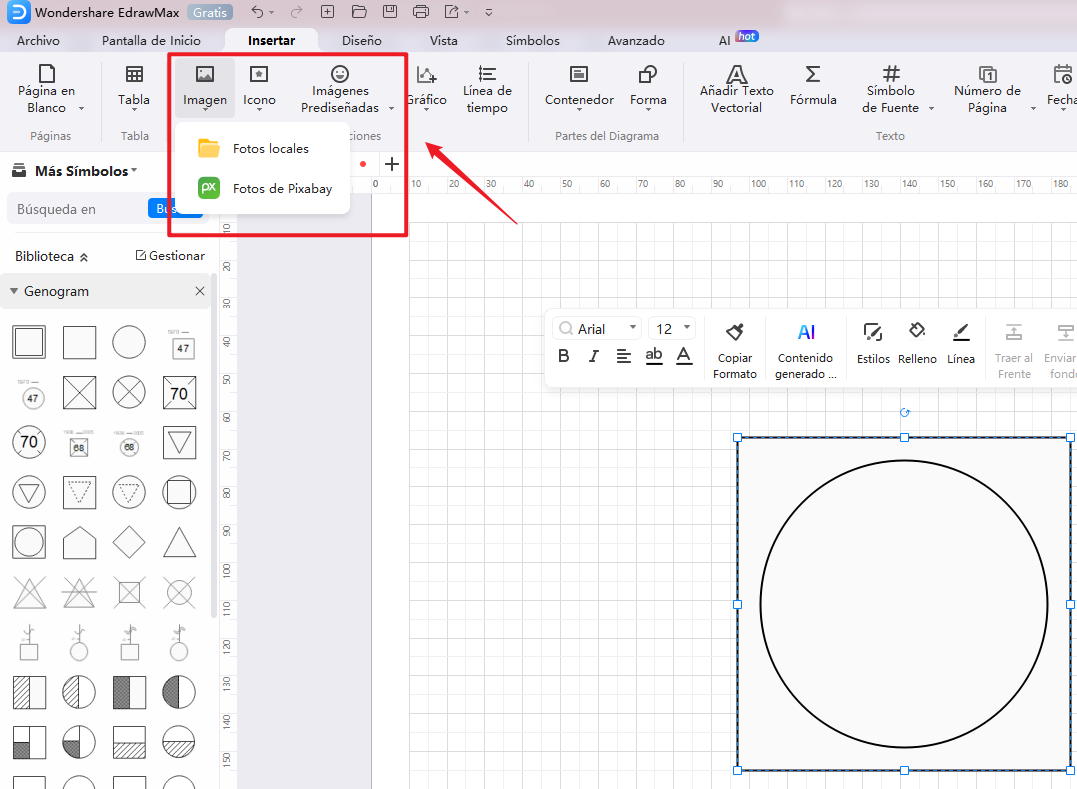Toggle italic text formatting
Viewport: 1077px width, 789px height.
coord(593,356)
